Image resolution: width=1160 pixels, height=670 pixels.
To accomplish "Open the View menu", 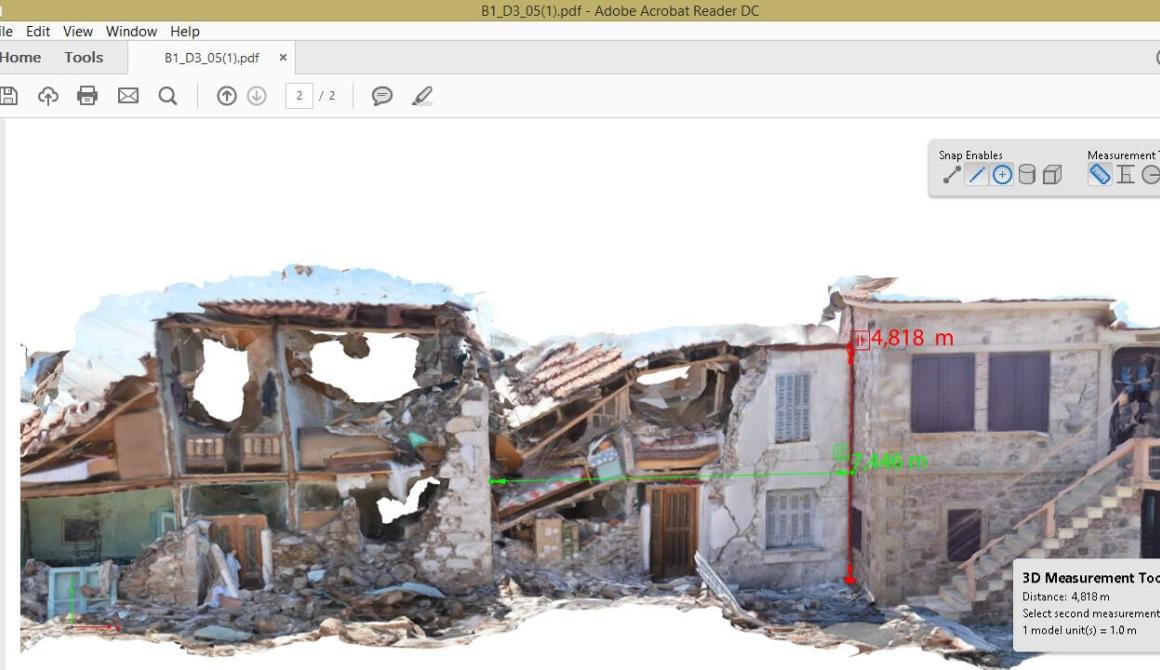I will coord(78,31).
